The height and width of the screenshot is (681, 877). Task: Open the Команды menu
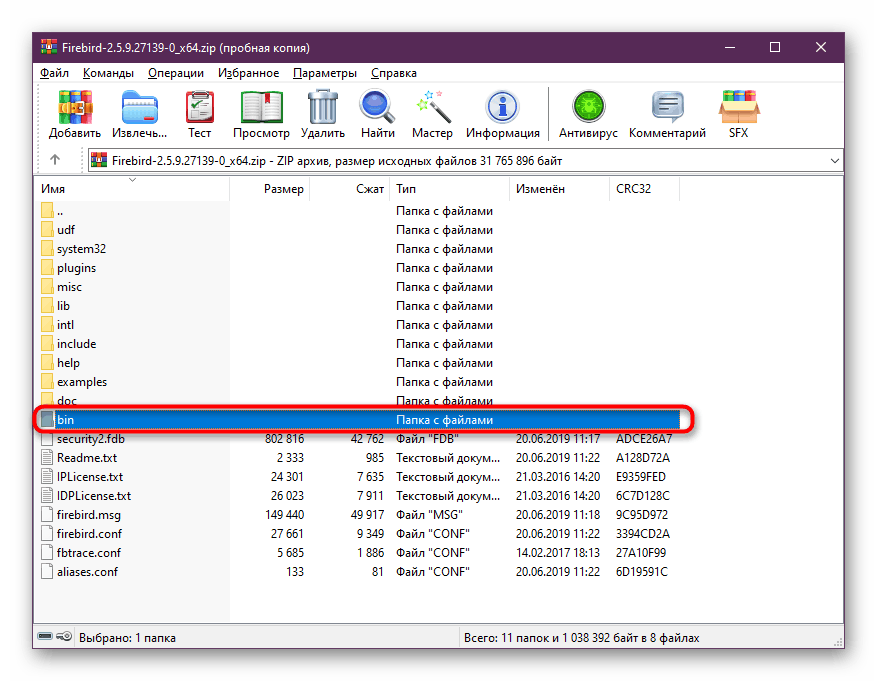pyautogui.click(x=109, y=73)
